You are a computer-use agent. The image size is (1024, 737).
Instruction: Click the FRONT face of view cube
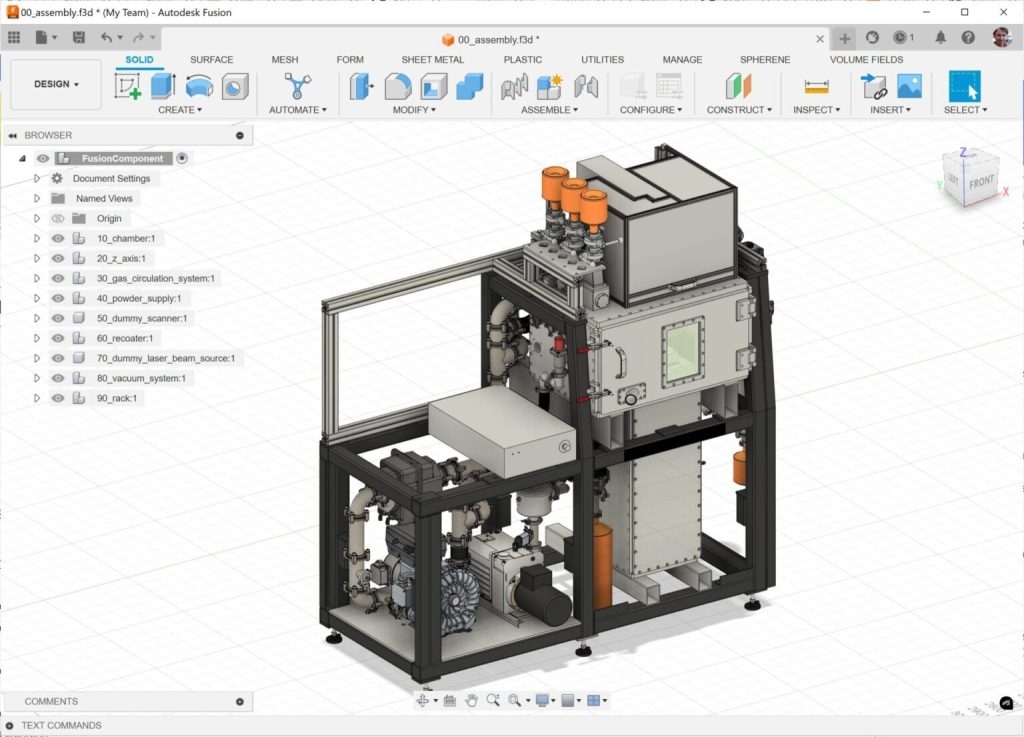981,183
